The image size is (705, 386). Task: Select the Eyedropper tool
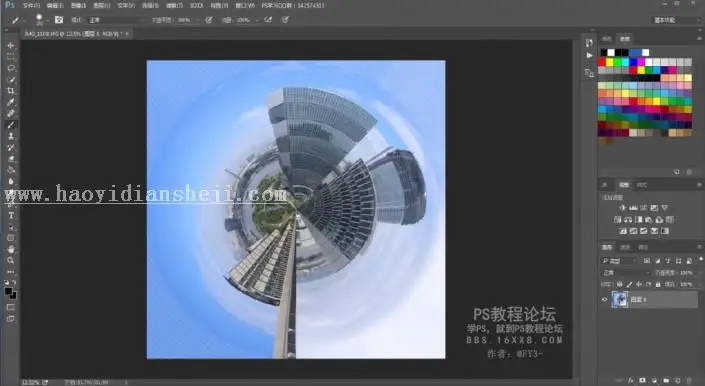pos(11,102)
